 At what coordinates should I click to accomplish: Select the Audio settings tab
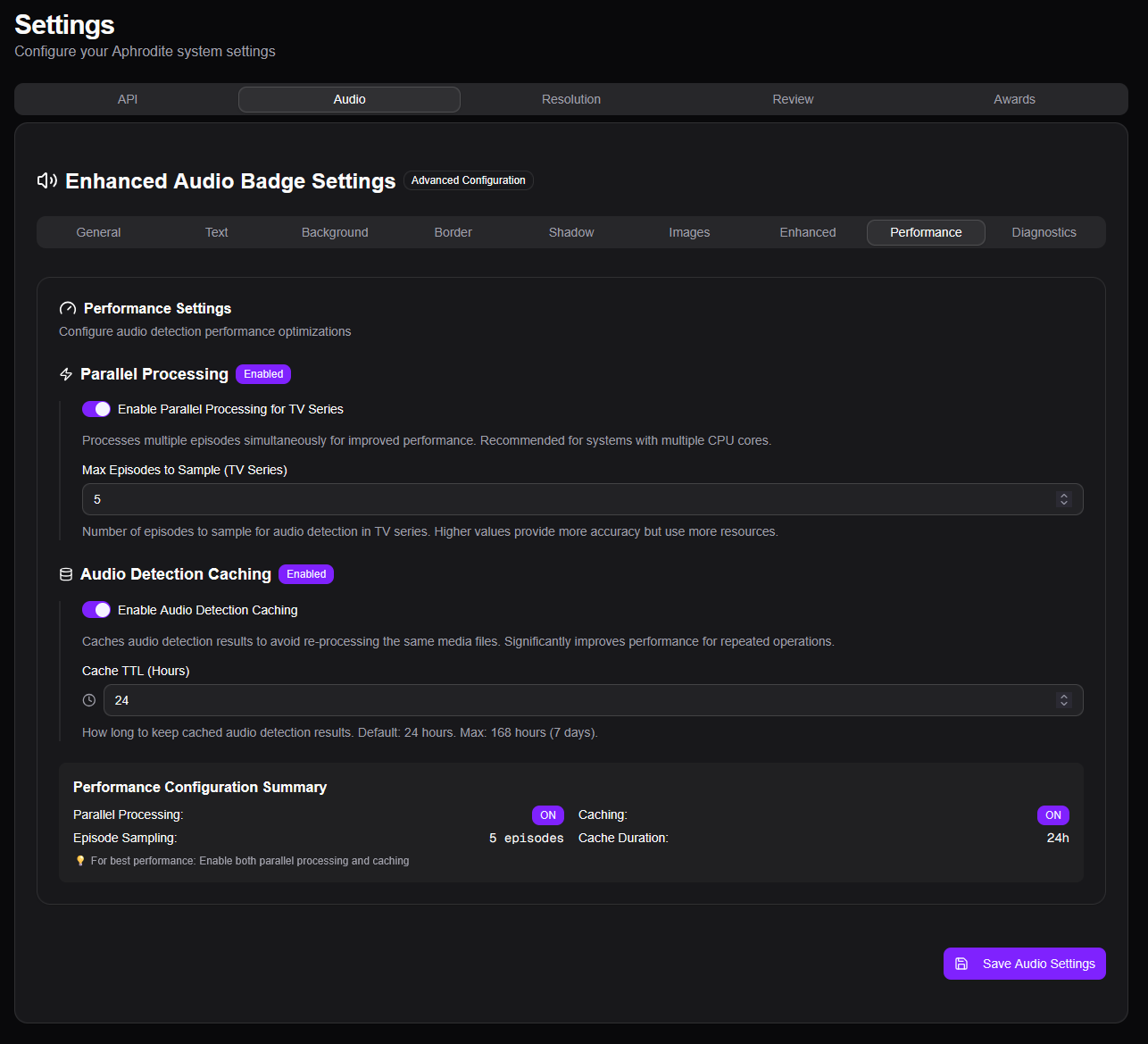(x=349, y=99)
